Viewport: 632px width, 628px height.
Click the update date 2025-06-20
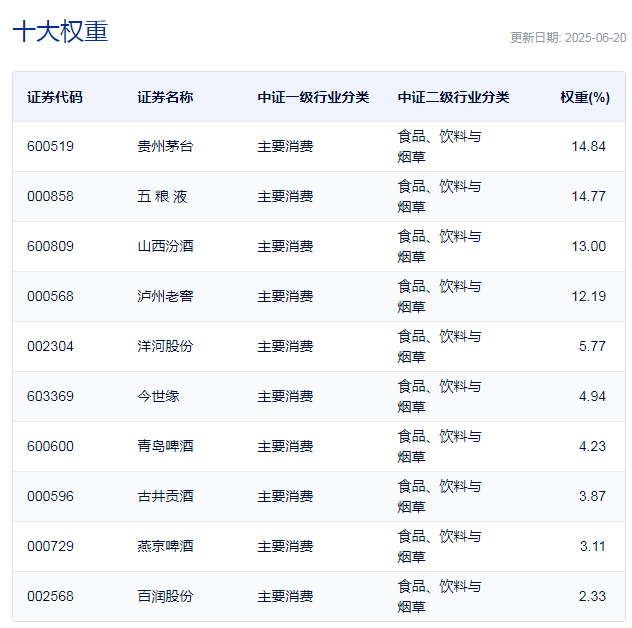(x=596, y=38)
